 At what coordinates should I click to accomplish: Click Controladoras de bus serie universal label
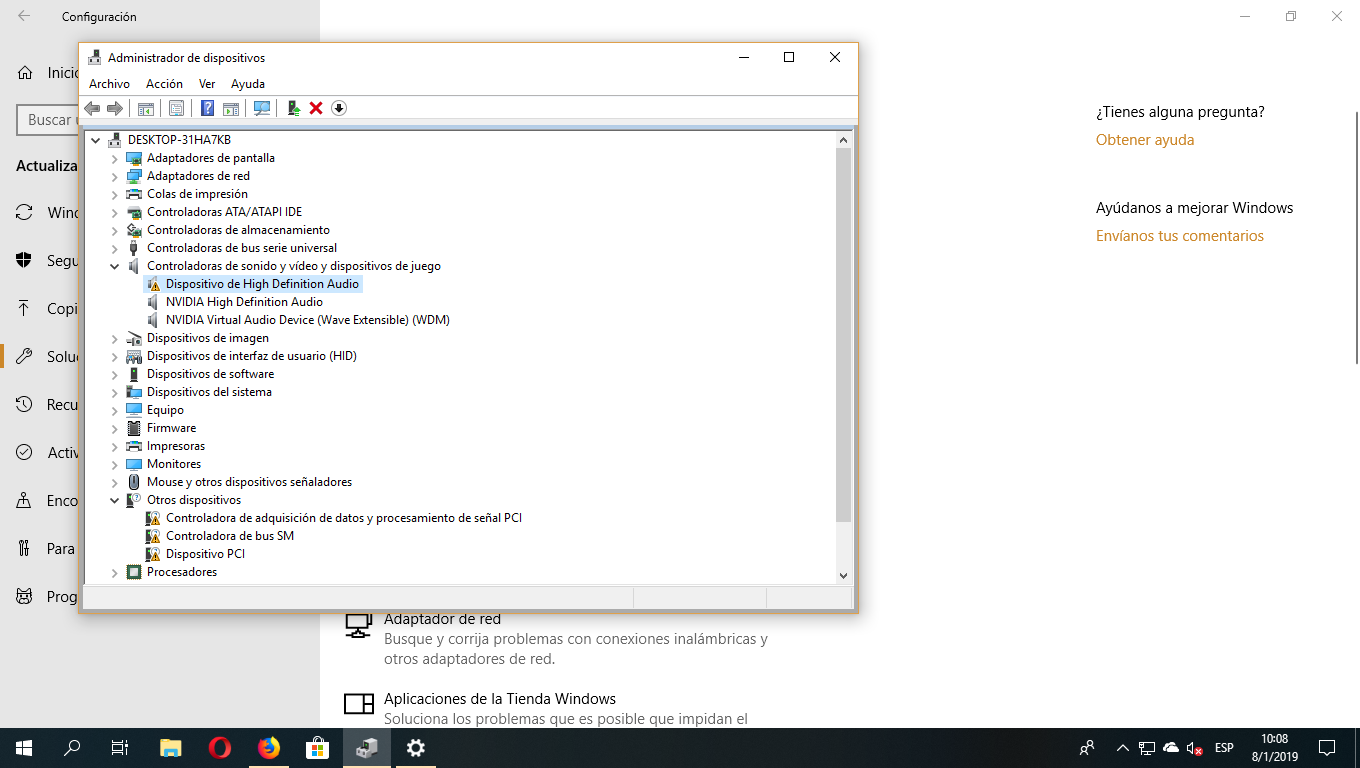[x=242, y=248]
